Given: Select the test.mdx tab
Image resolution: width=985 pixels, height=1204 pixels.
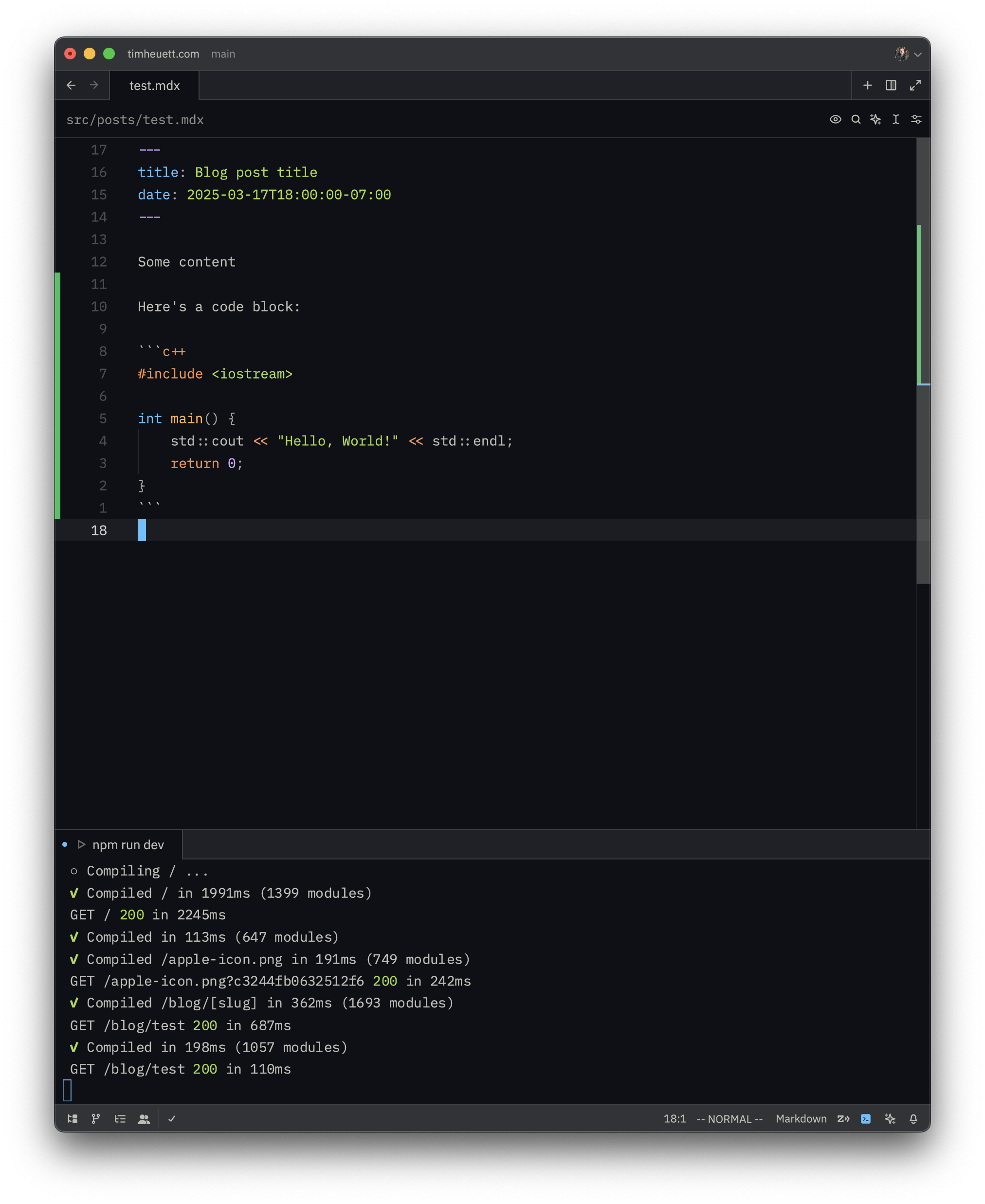Looking at the screenshot, I should (x=154, y=86).
